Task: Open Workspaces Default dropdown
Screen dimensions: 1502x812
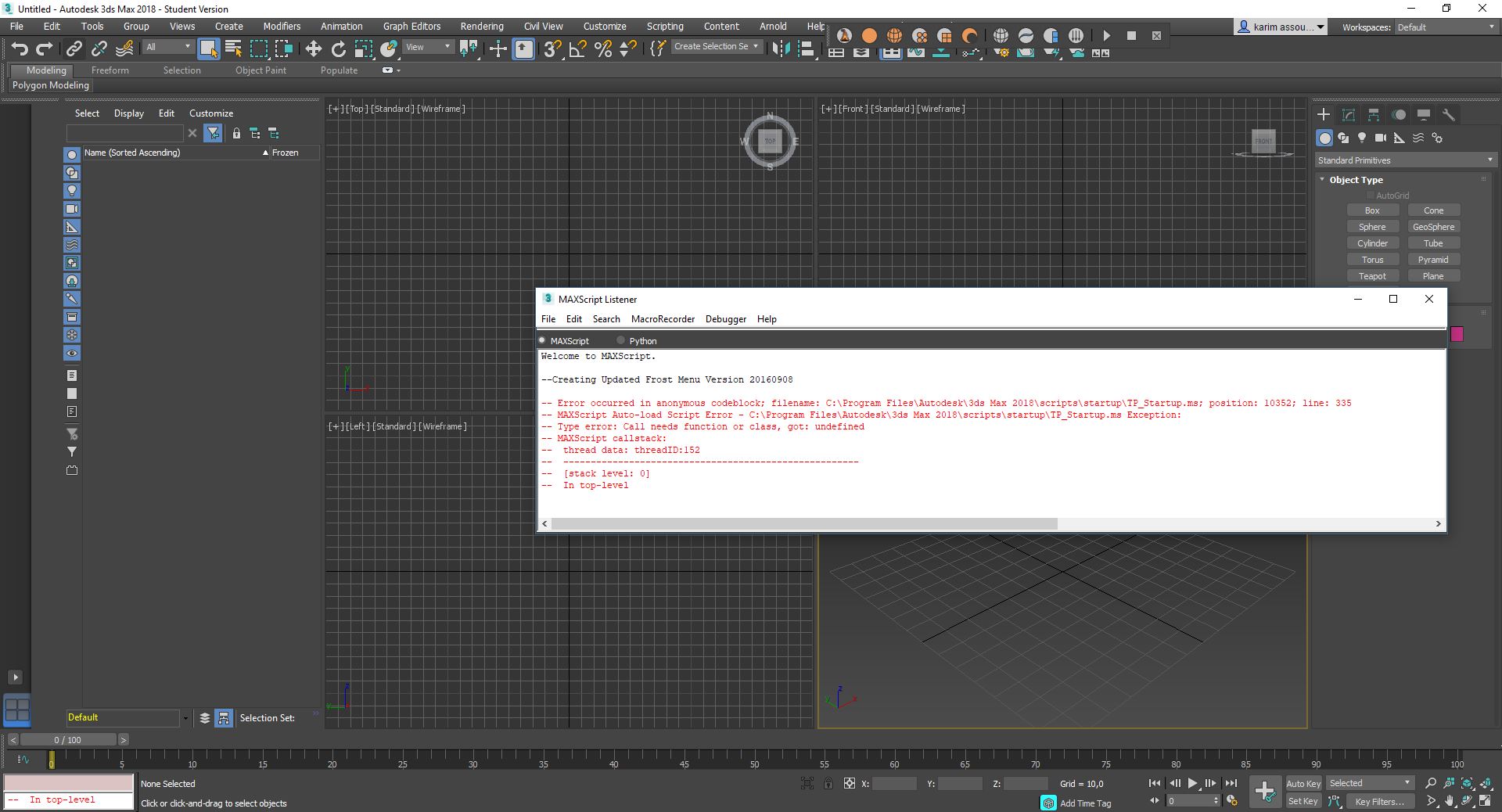Action: (1446, 27)
